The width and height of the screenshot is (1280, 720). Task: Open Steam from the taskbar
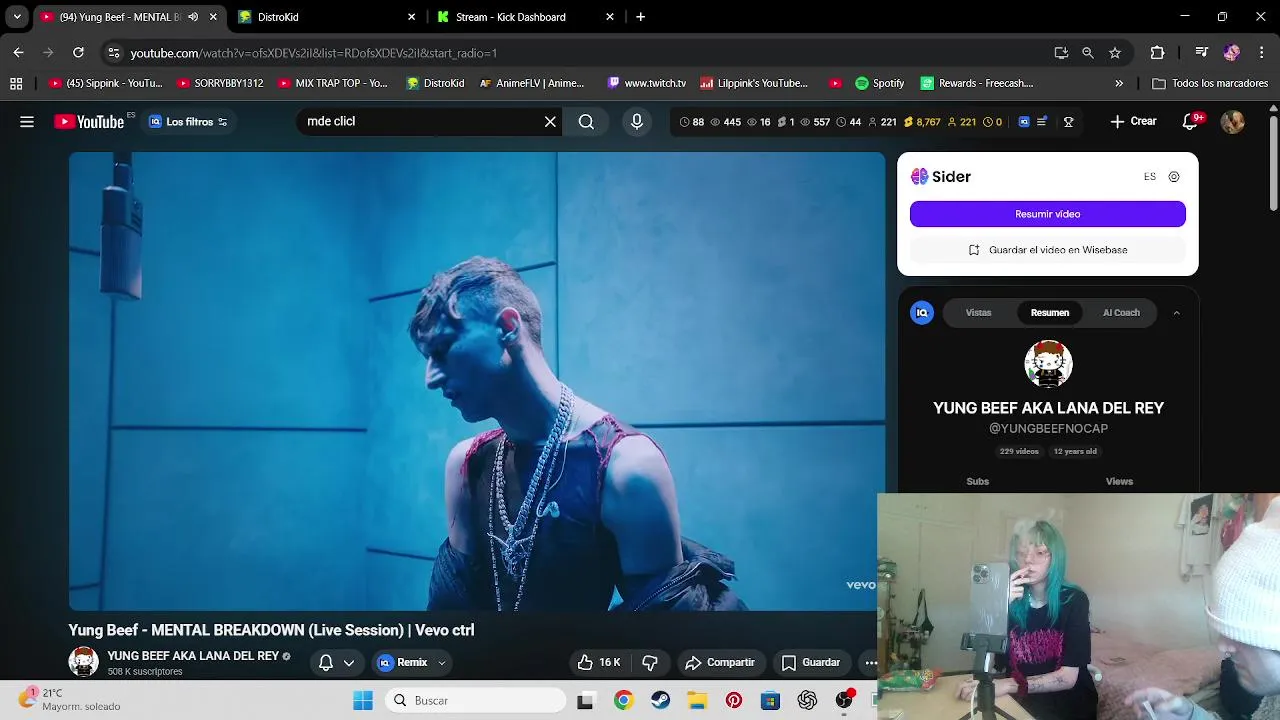[660, 700]
